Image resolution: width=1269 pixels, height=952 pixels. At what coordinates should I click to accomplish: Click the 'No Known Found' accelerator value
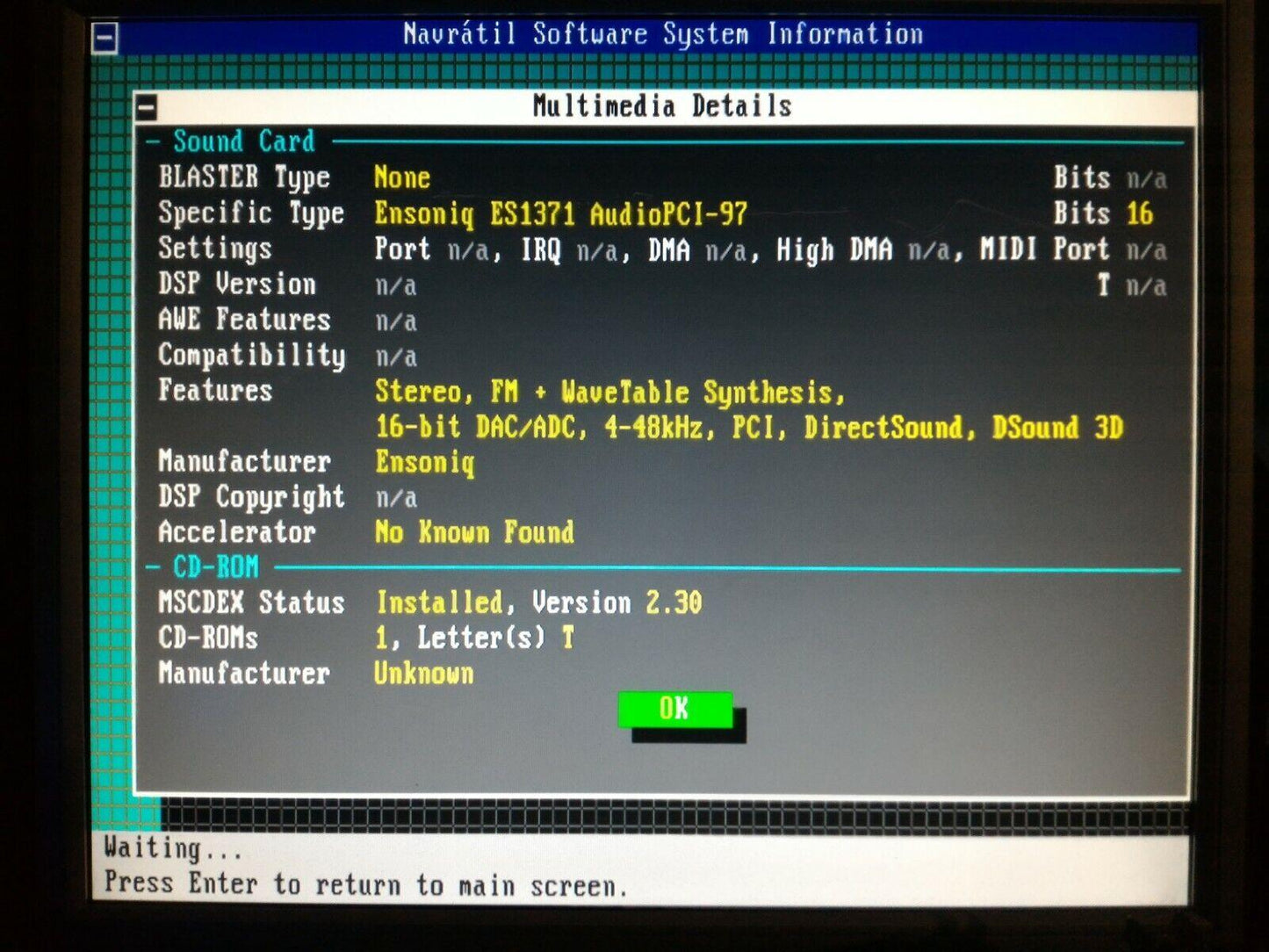click(x=474, y=532)
